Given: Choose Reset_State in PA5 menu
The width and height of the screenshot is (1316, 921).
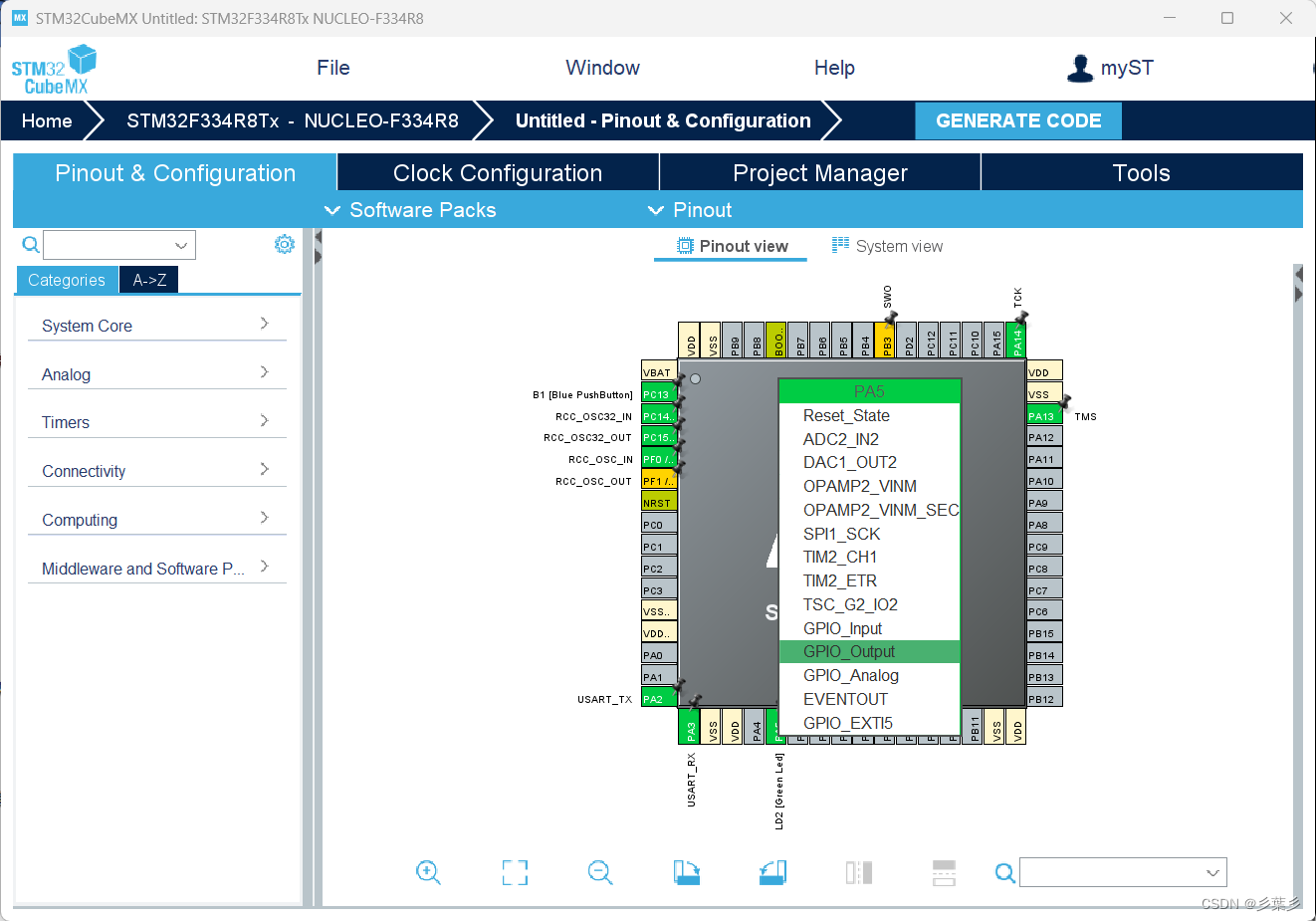Looking at the screenshot, I should [x=869, y=415].
